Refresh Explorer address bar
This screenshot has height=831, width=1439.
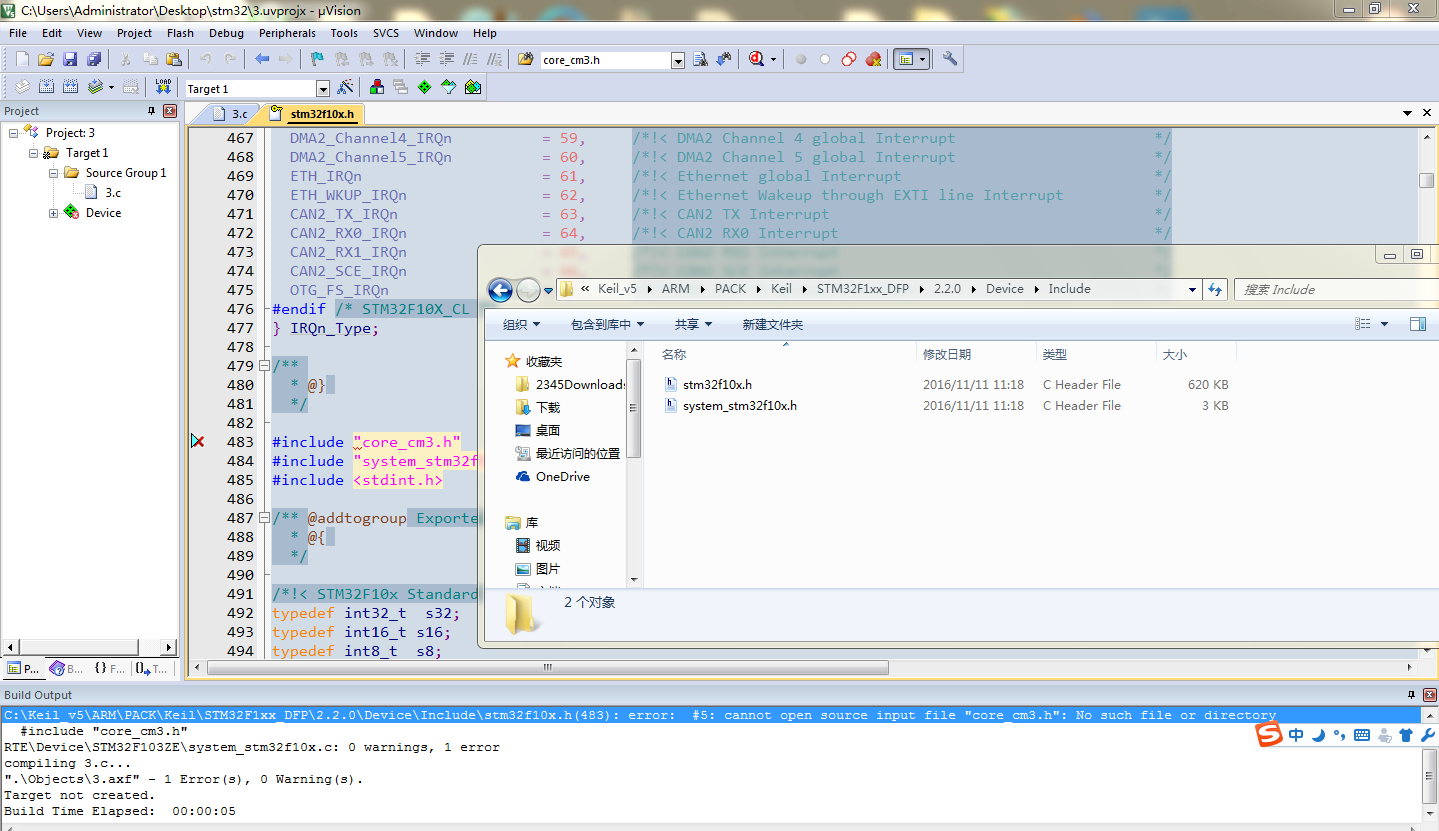click(1215, 289)
